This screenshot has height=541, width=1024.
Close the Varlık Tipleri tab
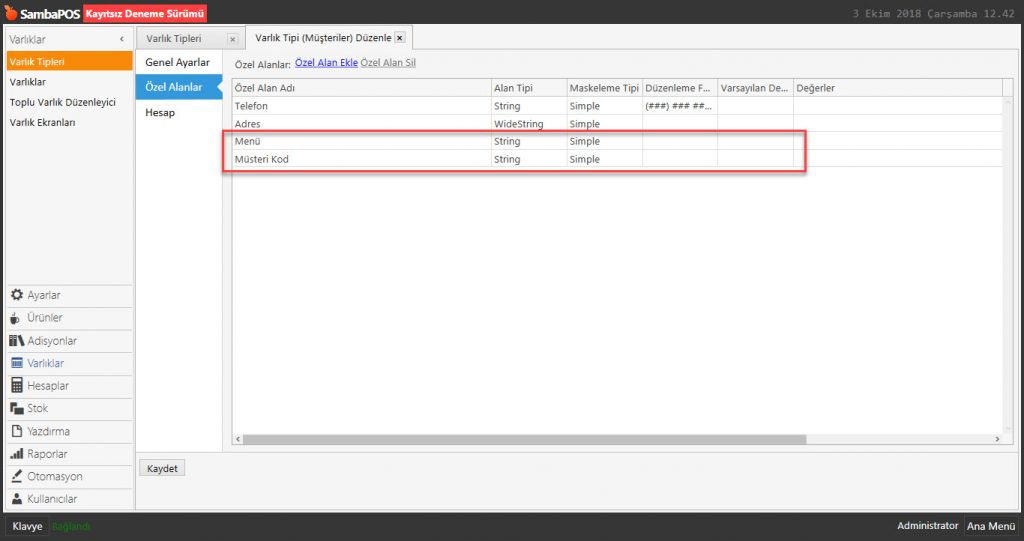(232, 39)
